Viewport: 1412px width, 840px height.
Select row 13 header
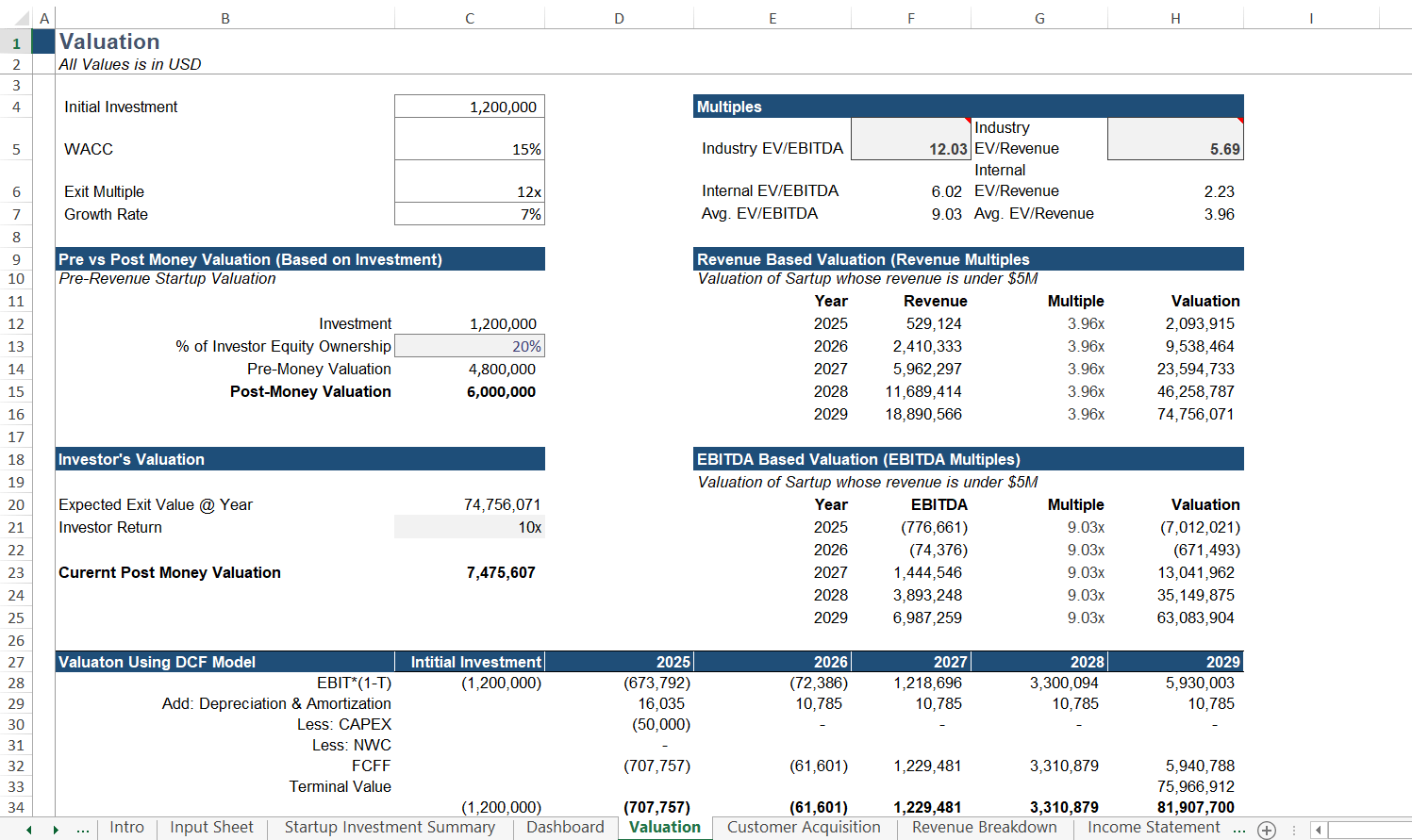tap(16, 347)
